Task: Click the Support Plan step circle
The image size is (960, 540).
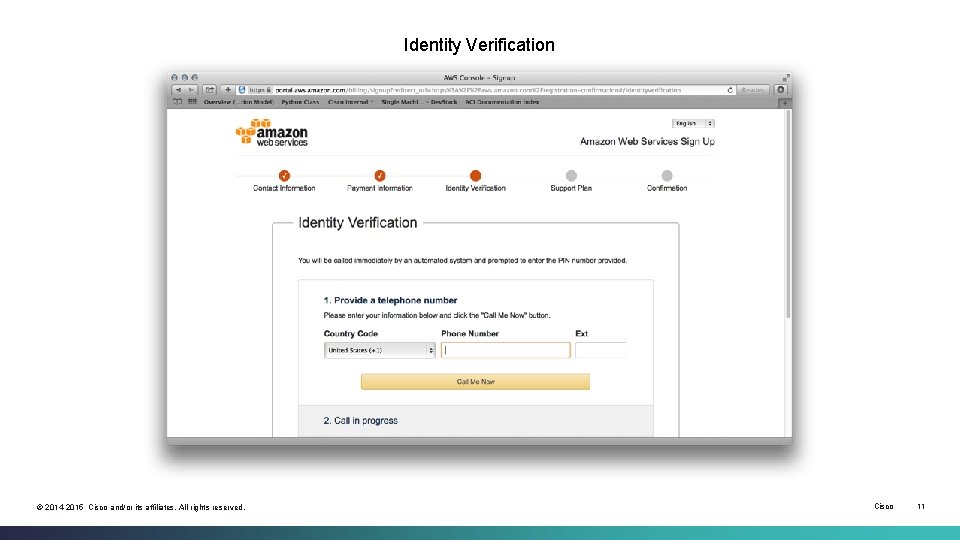Action: 571,176
